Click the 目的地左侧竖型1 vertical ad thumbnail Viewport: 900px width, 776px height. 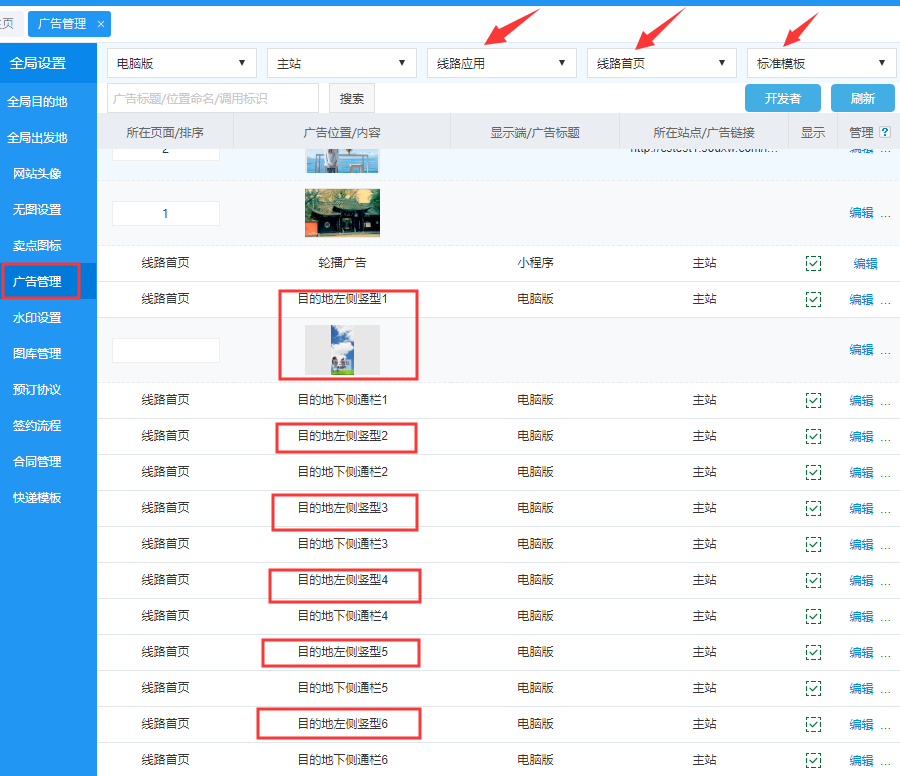pyautogui.click(x=342, y=350)
